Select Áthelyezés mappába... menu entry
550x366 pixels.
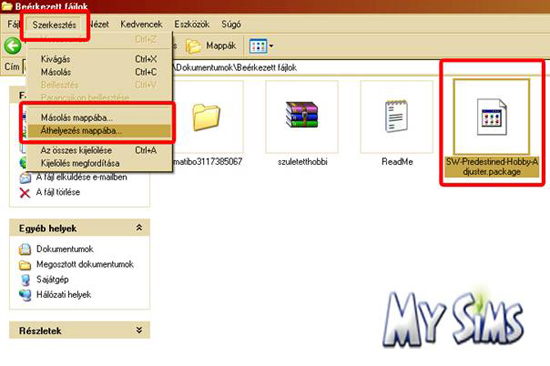[x=99, y=131]
